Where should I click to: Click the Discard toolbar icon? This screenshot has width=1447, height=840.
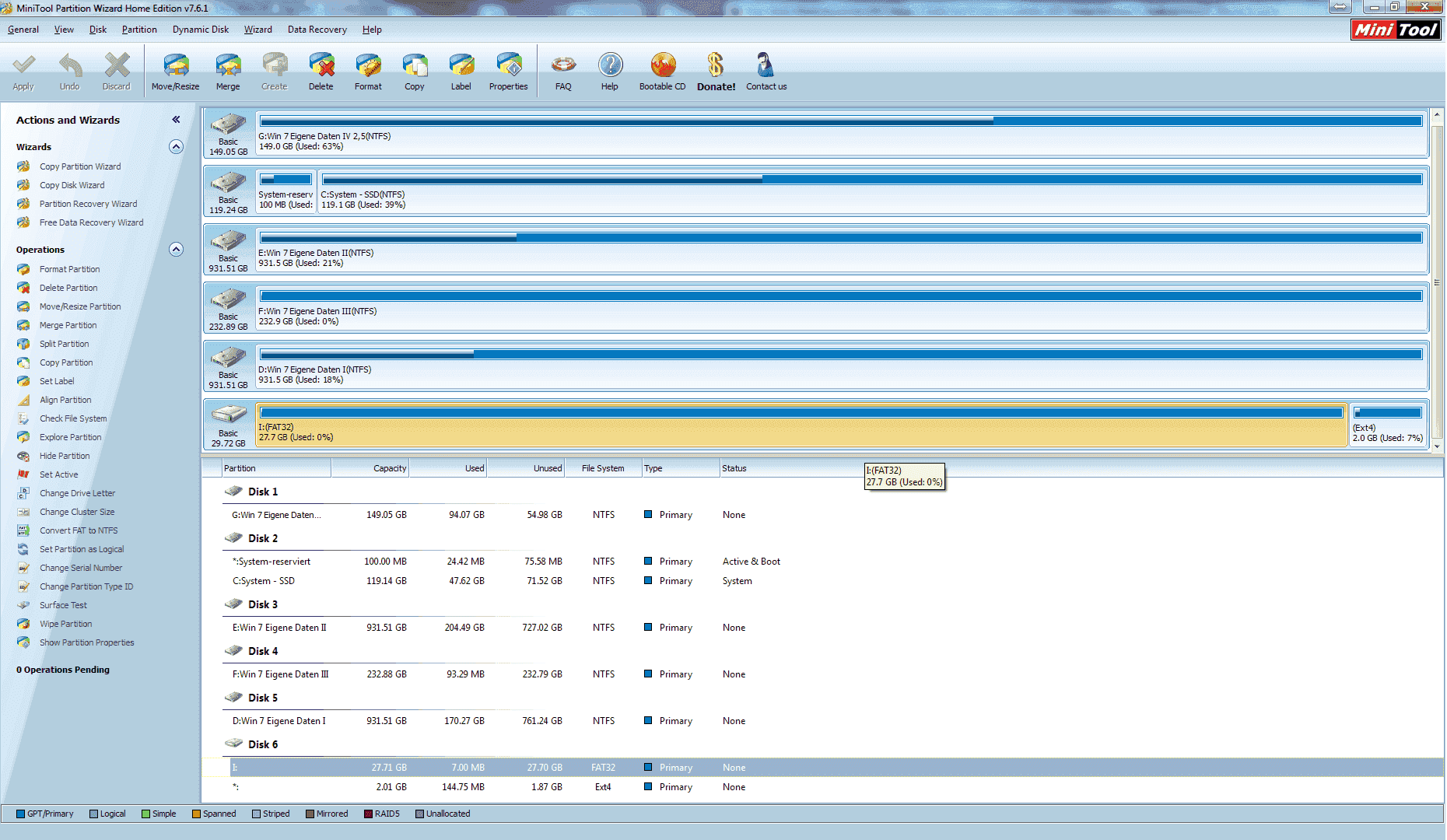pyautogui.click(x=117, y=72)
